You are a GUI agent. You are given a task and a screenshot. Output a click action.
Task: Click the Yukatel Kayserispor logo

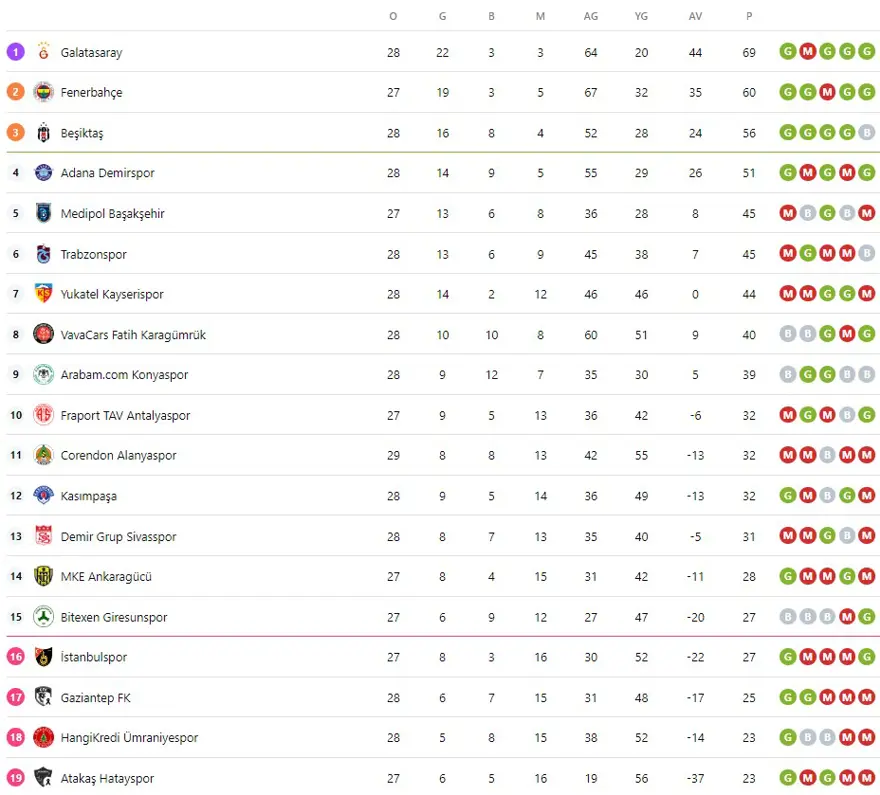[x=43, y=294]
